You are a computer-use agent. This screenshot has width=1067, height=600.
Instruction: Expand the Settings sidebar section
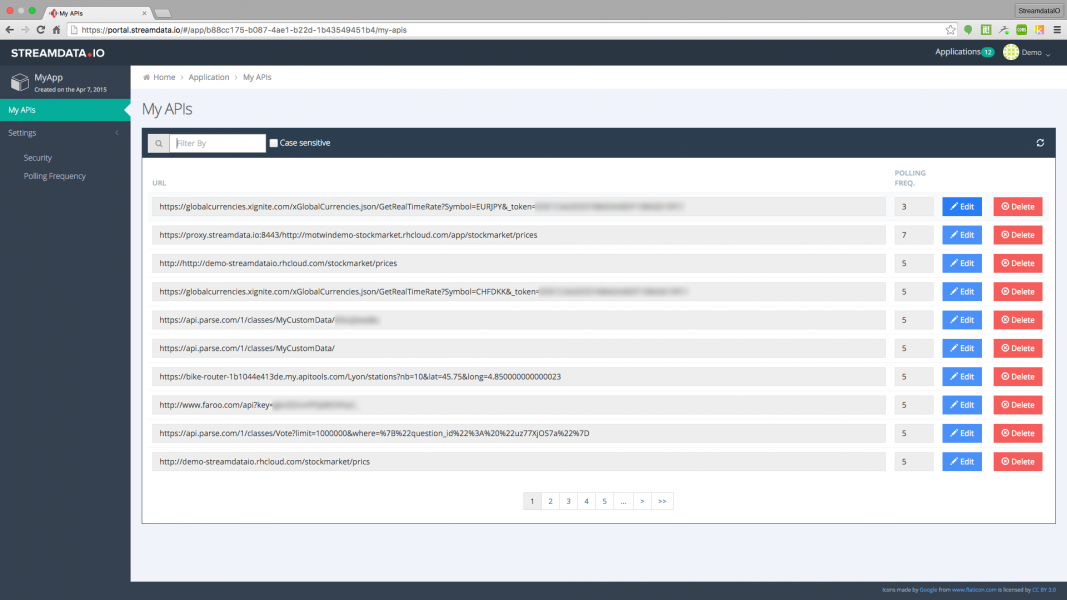pyautogui.click(x=65, y=133)
